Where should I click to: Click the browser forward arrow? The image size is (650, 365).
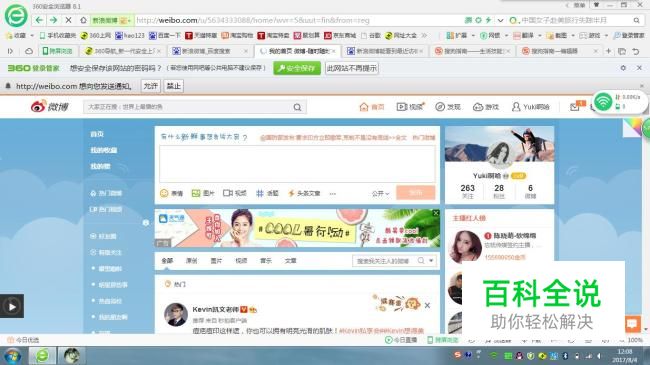point(53,20)
